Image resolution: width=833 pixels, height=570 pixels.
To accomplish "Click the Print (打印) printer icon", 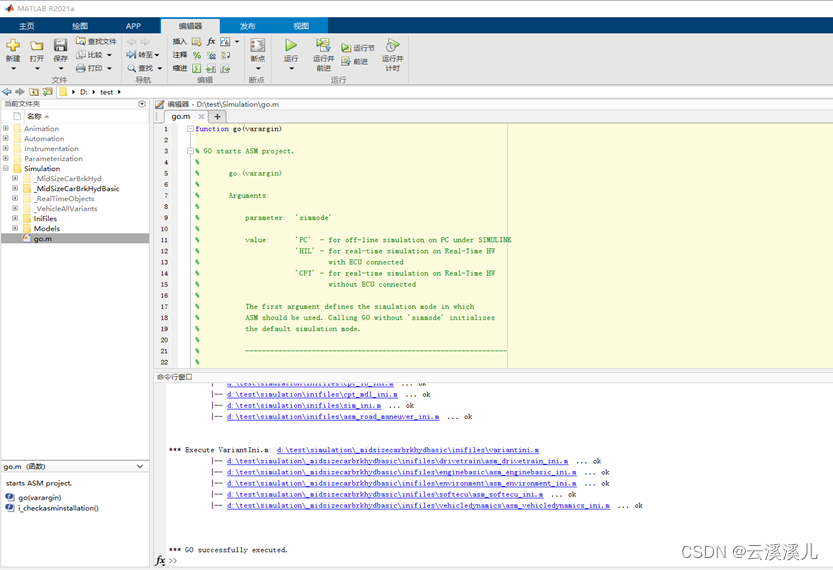I will 81,68.
